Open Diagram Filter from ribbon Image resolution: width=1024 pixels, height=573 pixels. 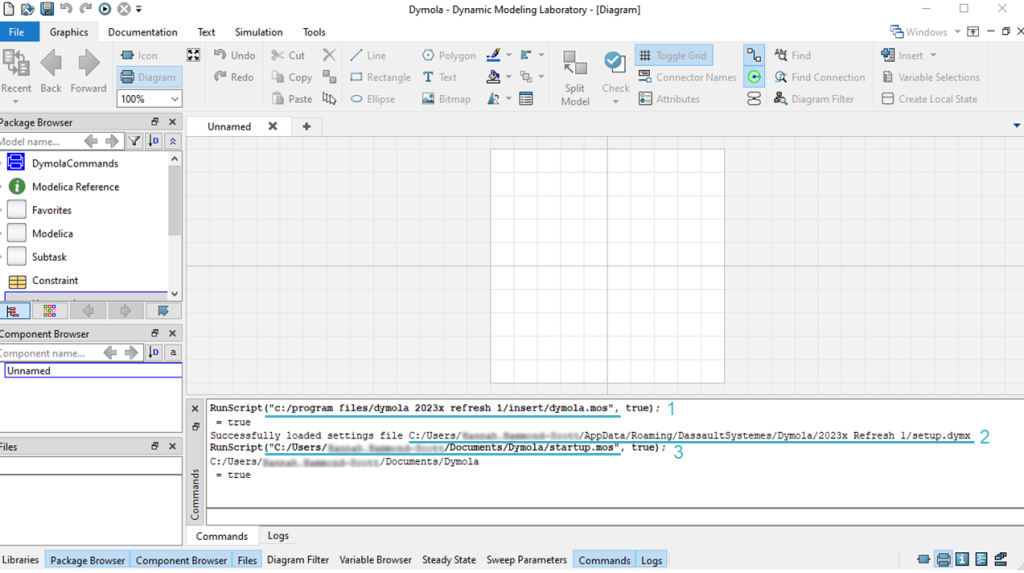[814, 99]
